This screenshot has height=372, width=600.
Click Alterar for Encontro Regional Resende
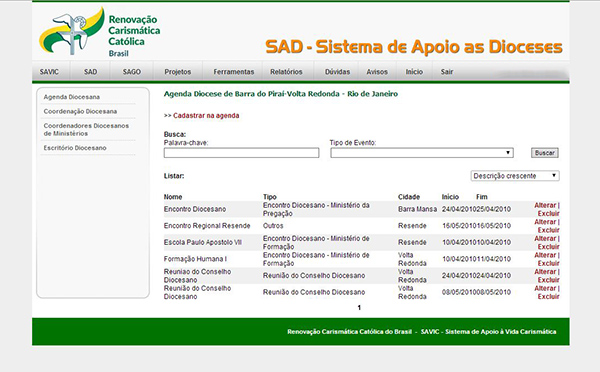point(545,222)
